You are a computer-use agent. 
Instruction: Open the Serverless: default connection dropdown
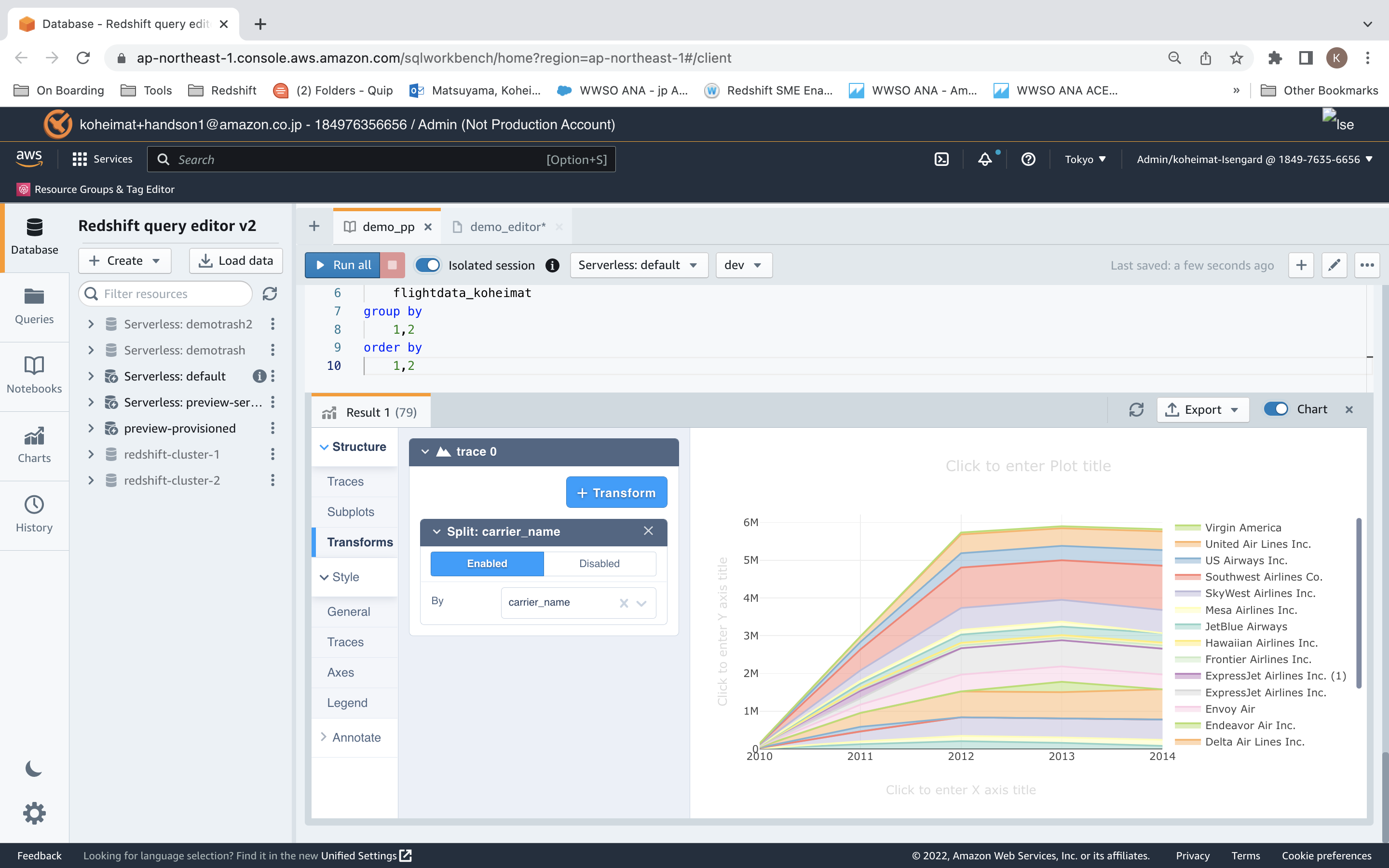pos(638,265)
